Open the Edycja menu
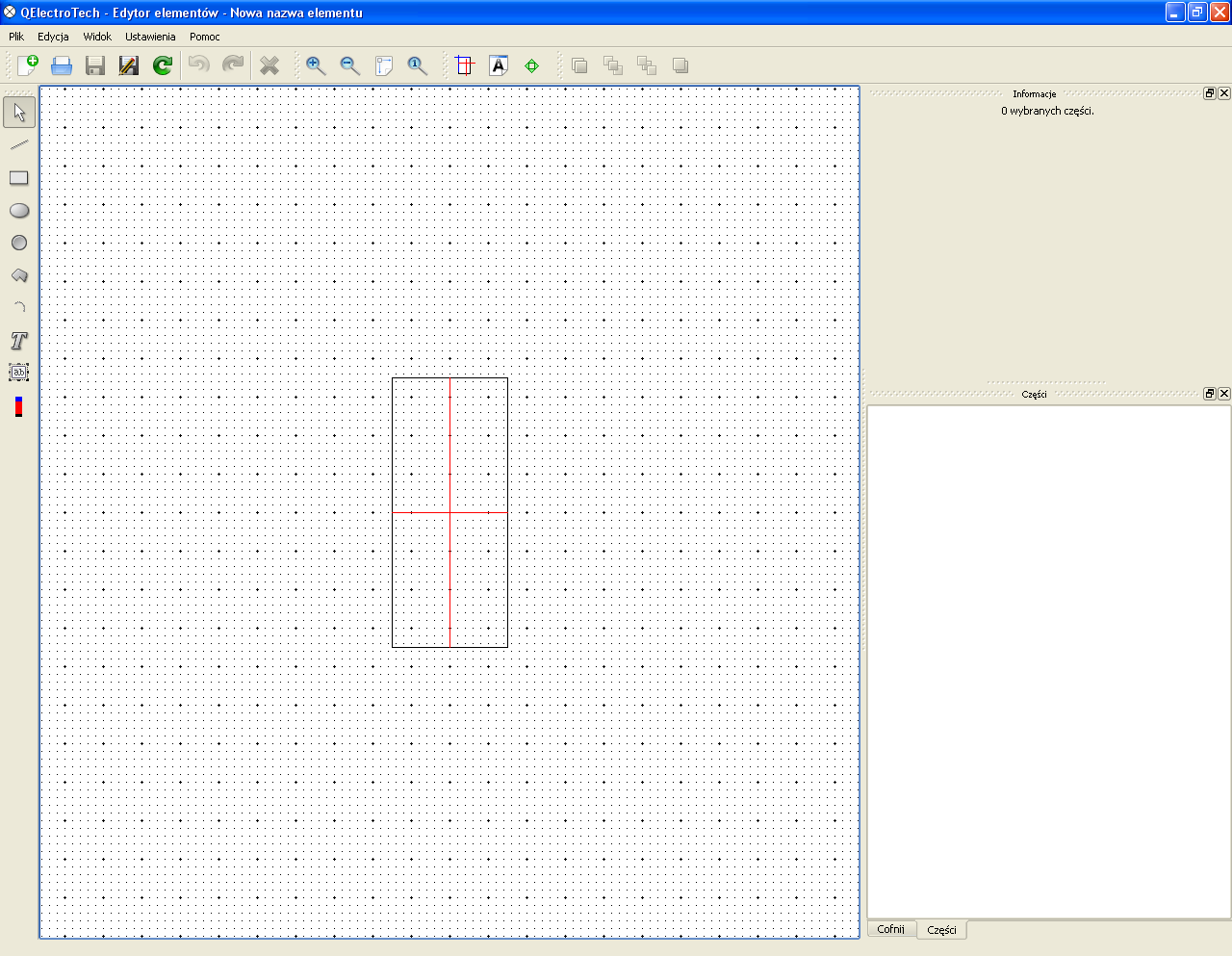This screenshot has width=1232, height=956. click(53, 37)
